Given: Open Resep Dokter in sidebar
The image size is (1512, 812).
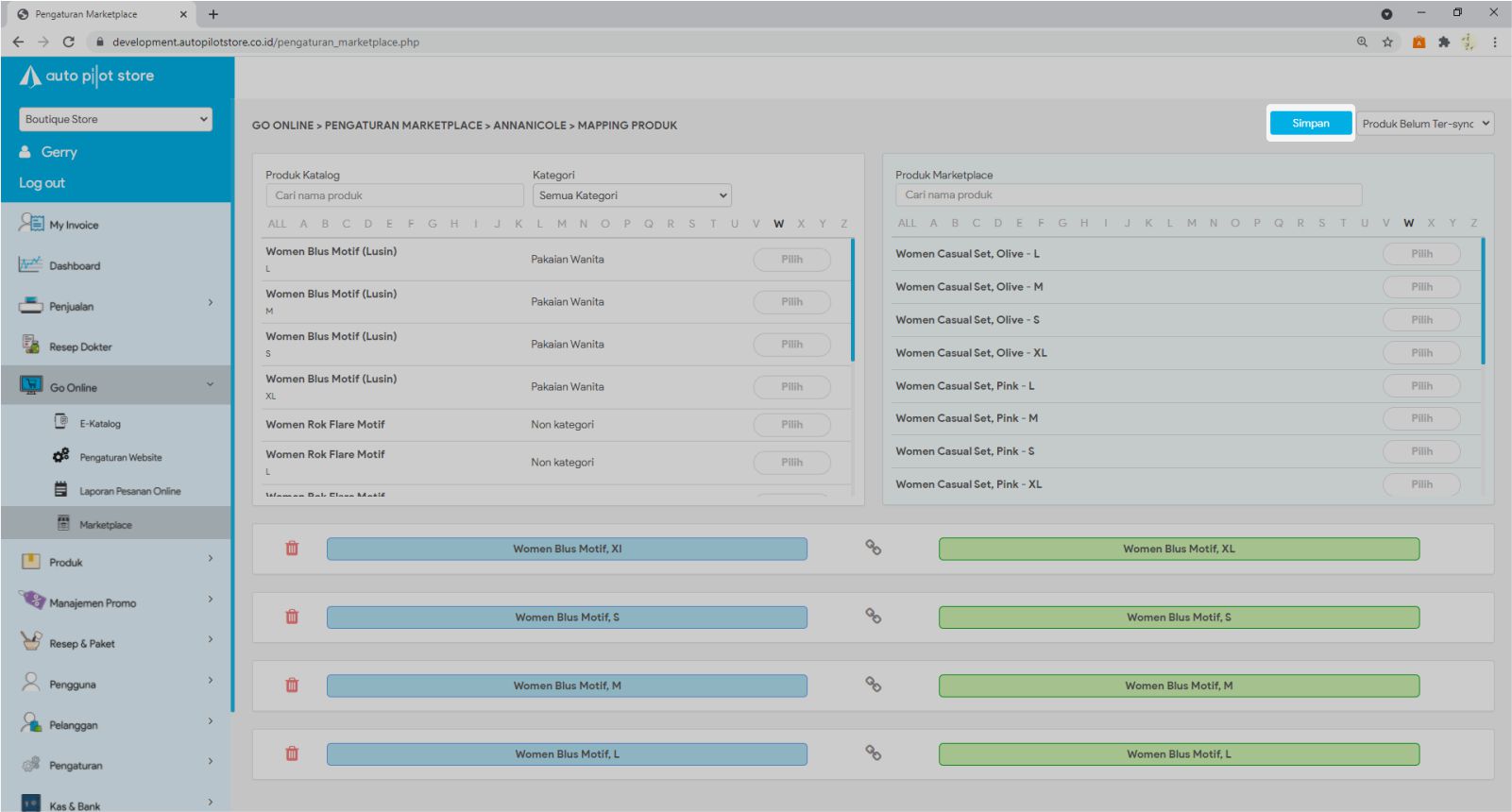Looking at the screenshot, I should click(80, 347).
